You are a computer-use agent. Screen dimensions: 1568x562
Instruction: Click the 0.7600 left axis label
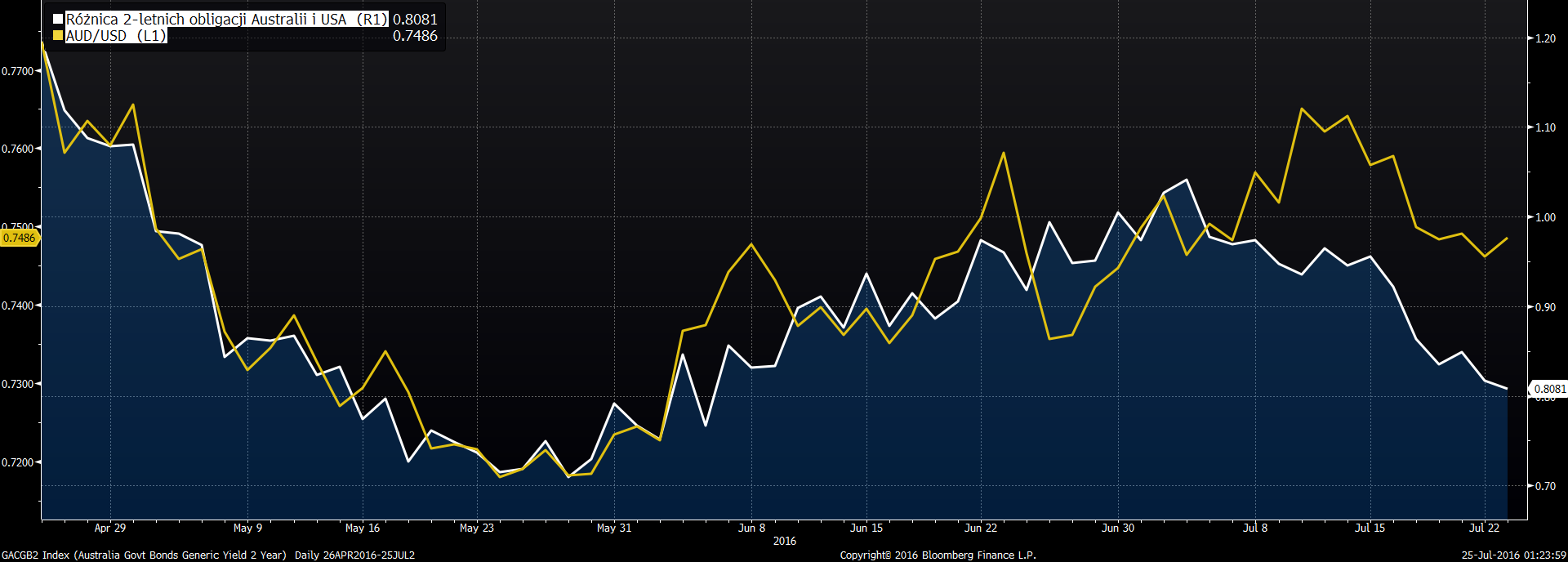[18, 149]
